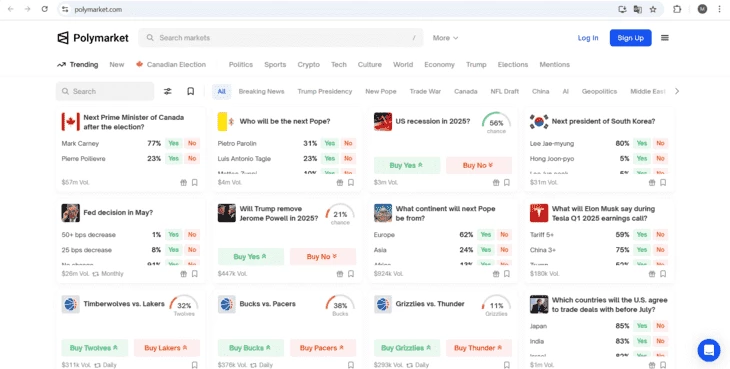Select the Crypto category
Image resolution: width=730 pixels, height=369 pixels.
click(309, 65)
